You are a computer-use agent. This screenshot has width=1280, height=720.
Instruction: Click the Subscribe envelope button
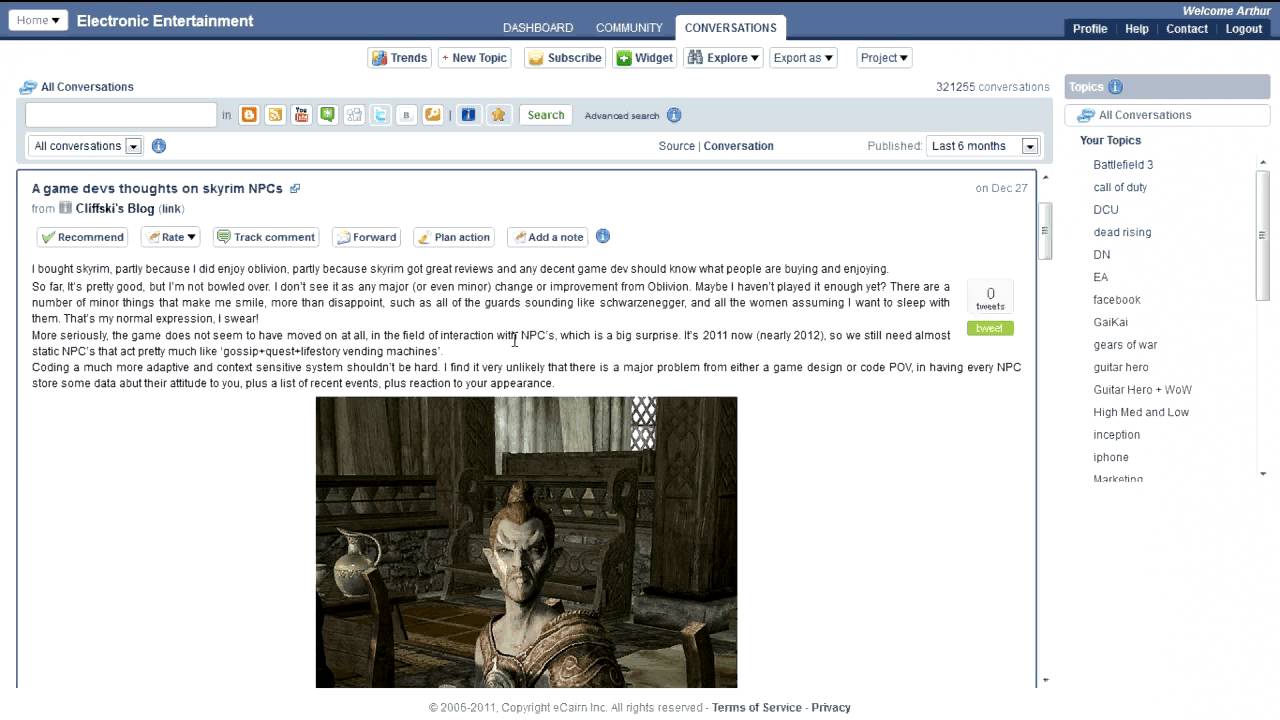(x=565, y=58)
